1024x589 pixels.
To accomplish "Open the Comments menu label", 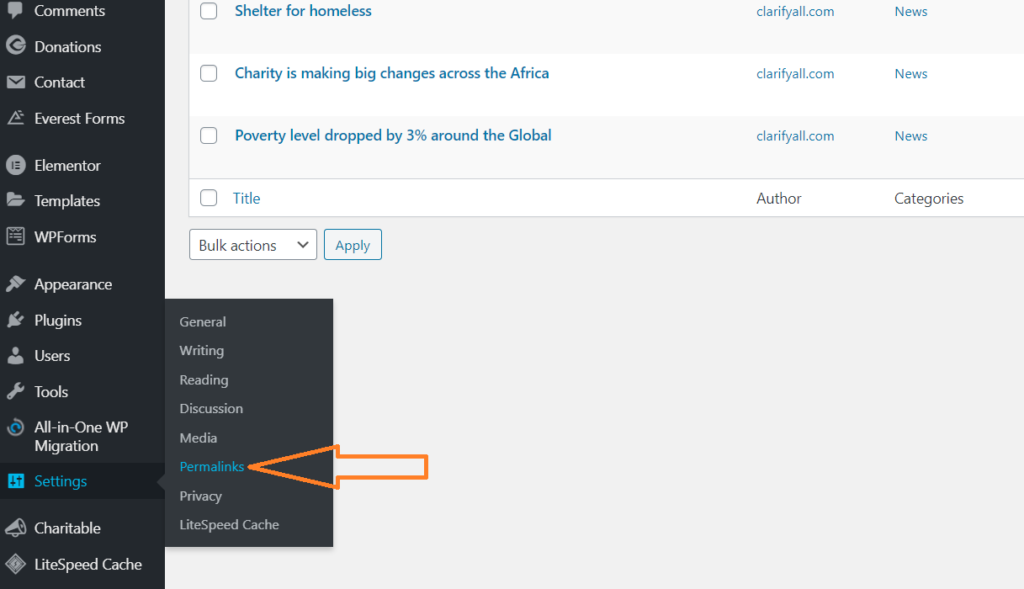I will click(69, 10).
